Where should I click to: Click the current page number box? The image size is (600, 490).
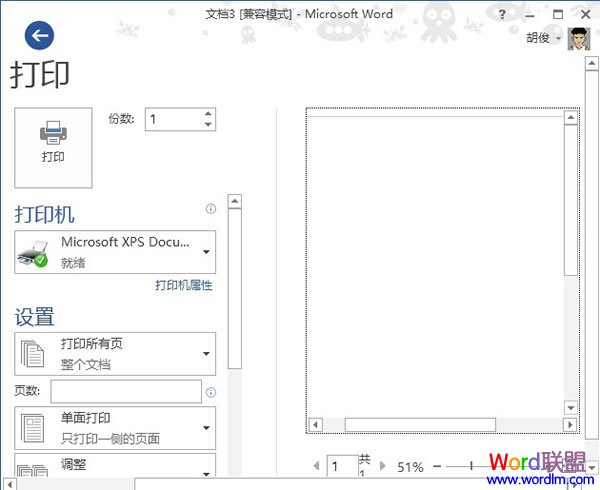point(341,467)
